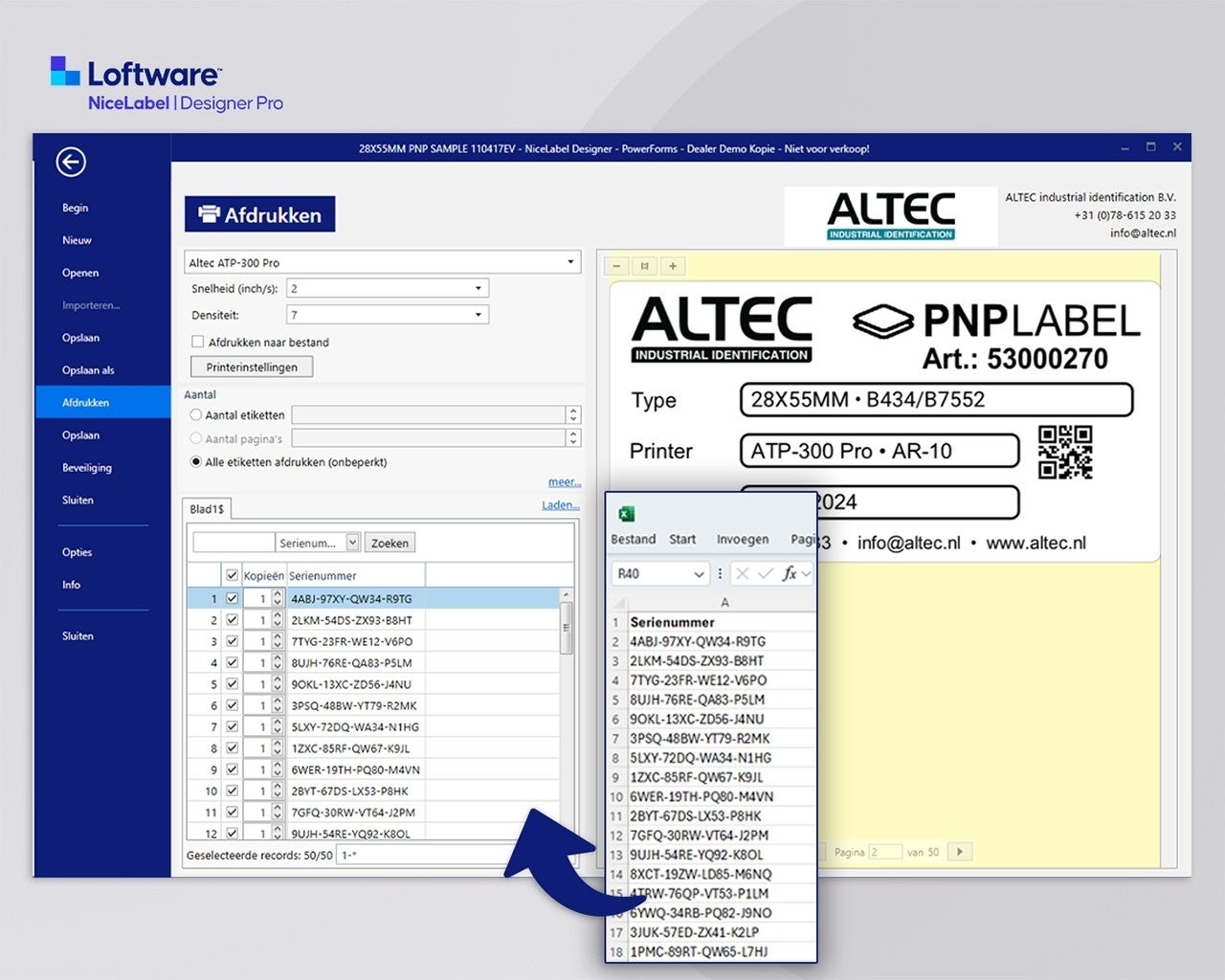Click the QR code on label preview
Viewport: 1225px width, 980px height.
click(1065, 452)
